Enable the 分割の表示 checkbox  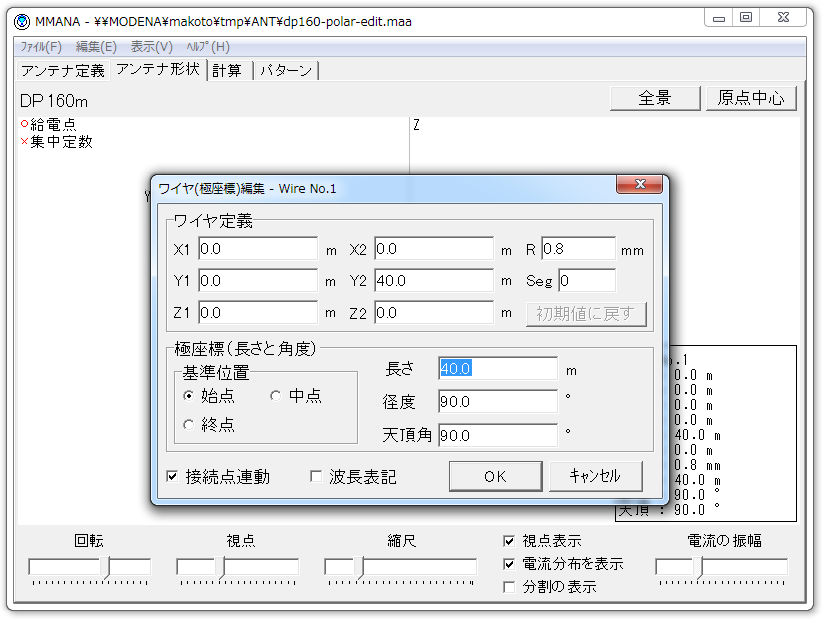pyautogui.click(x=510, y=587)
